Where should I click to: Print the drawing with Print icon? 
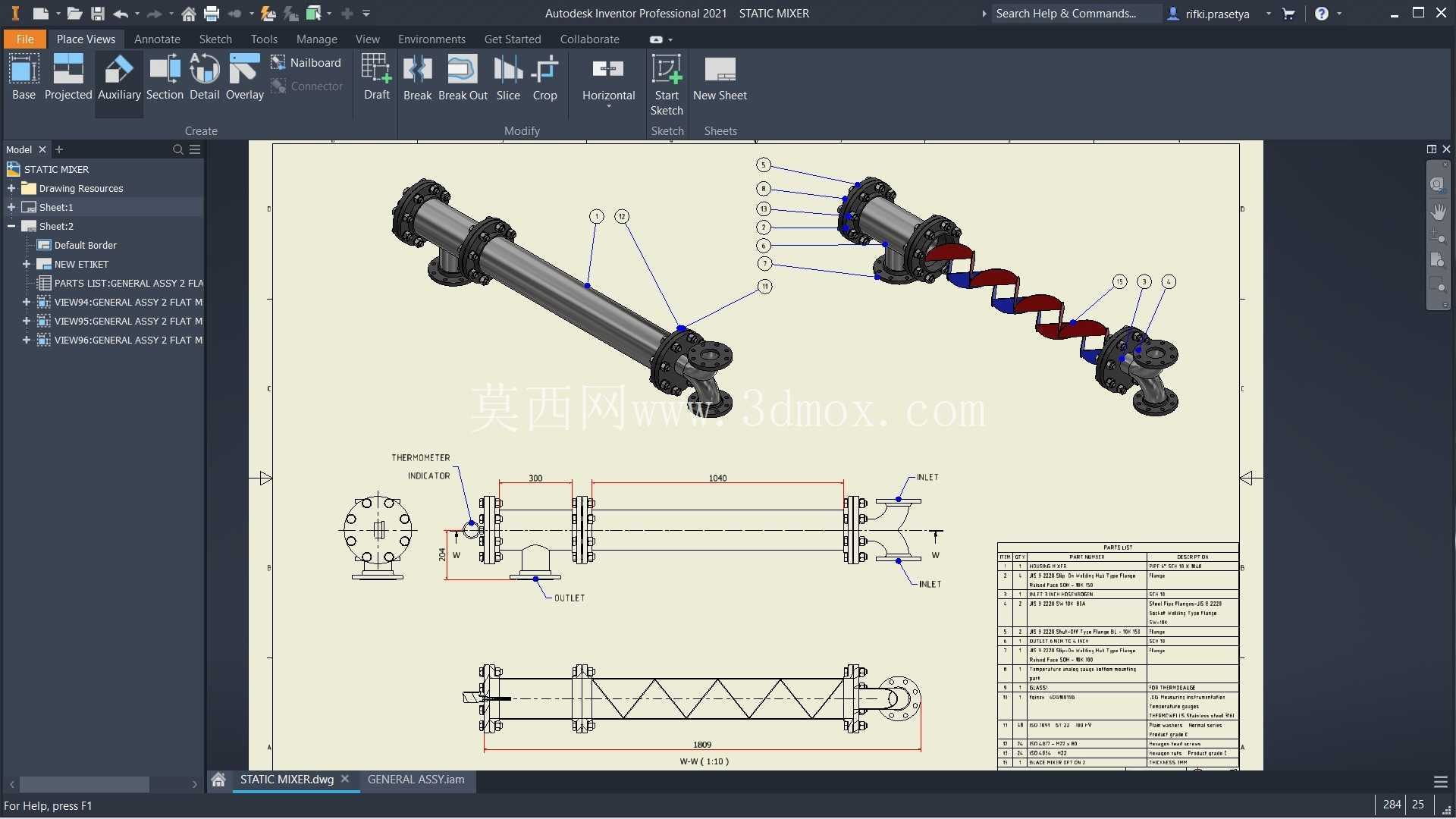212,13
